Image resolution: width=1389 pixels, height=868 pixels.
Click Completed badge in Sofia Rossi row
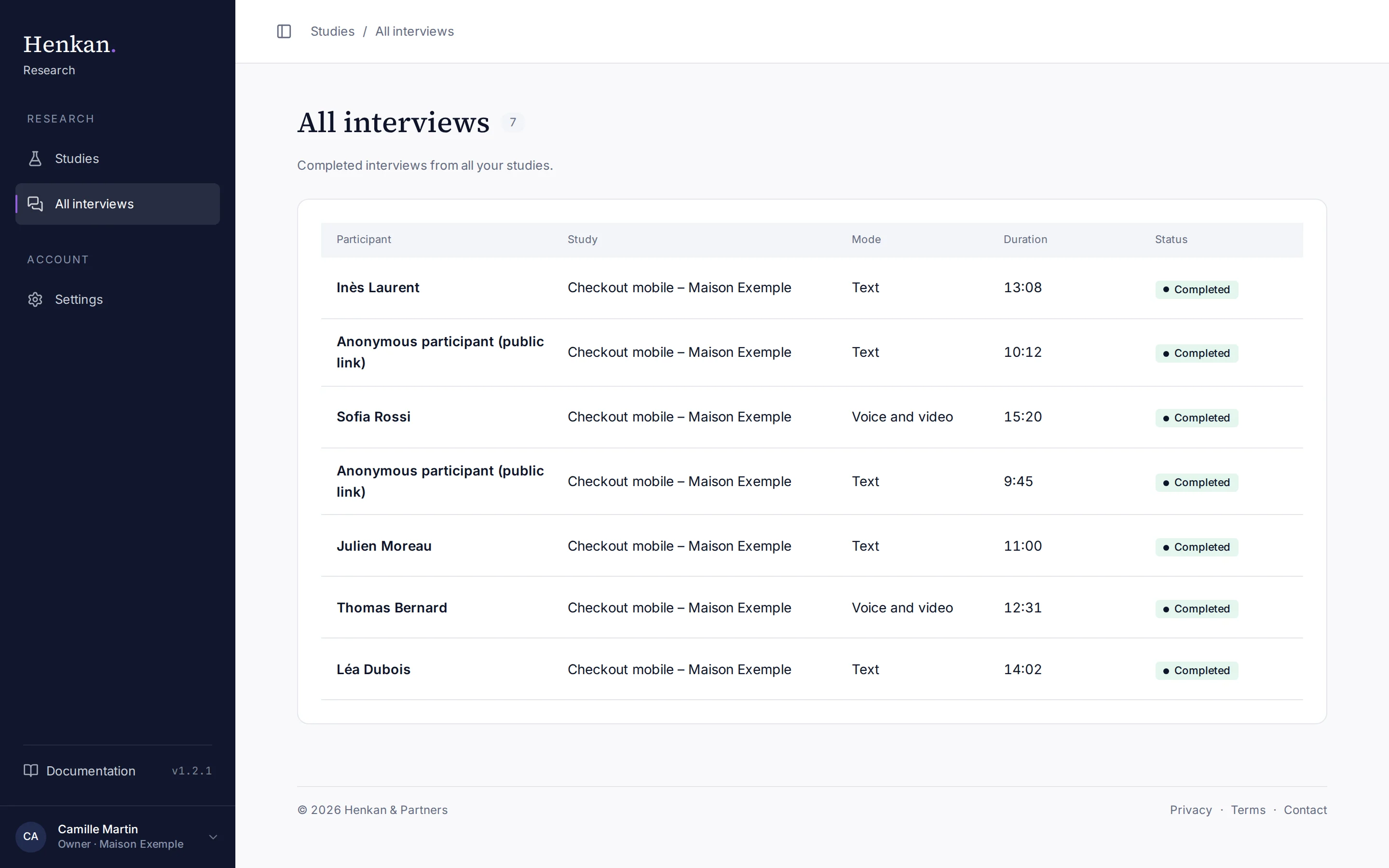pos(1196,418)
